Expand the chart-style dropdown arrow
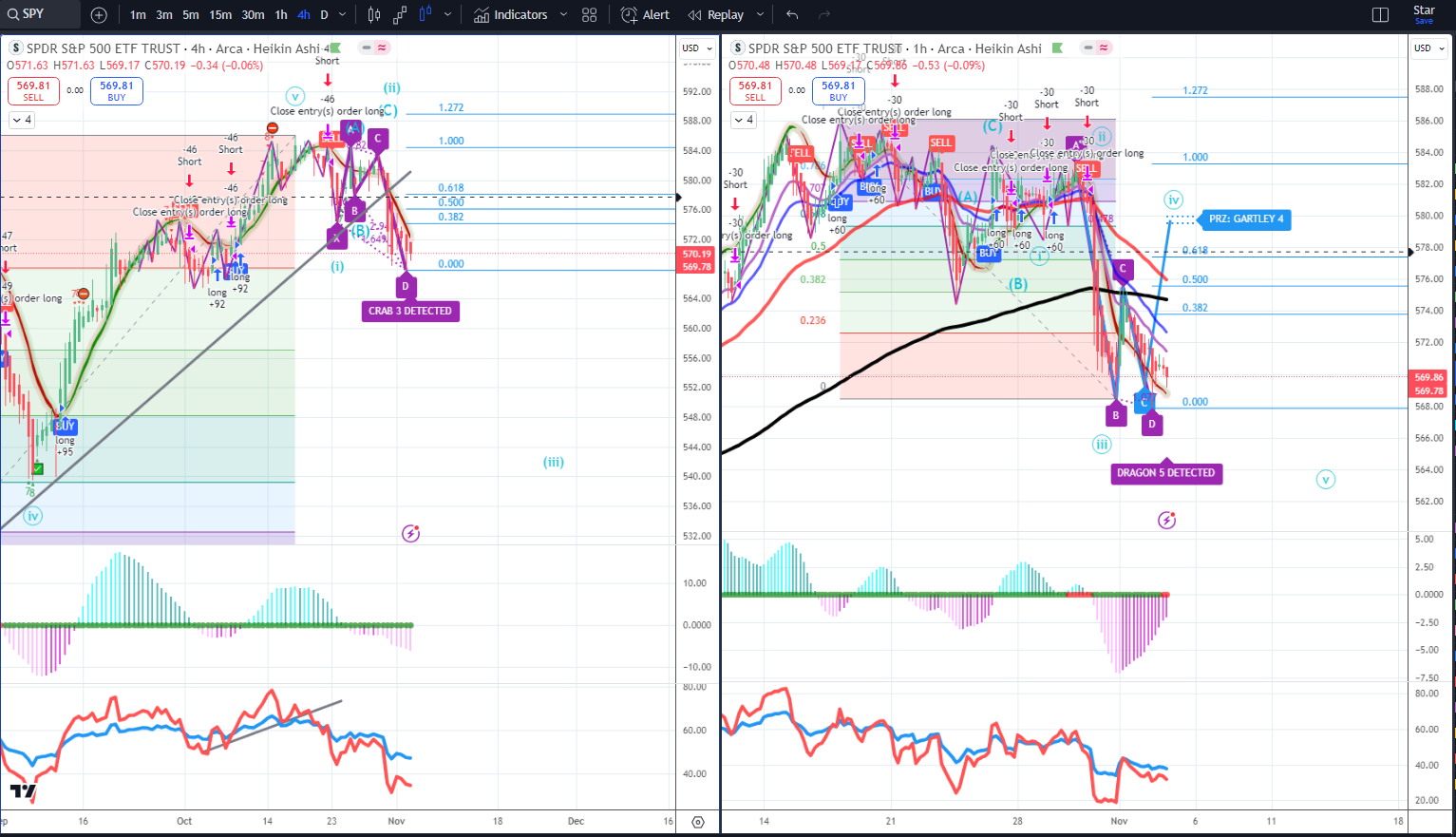The width and height of the screenshot is (1456, 837). point(447,14)
